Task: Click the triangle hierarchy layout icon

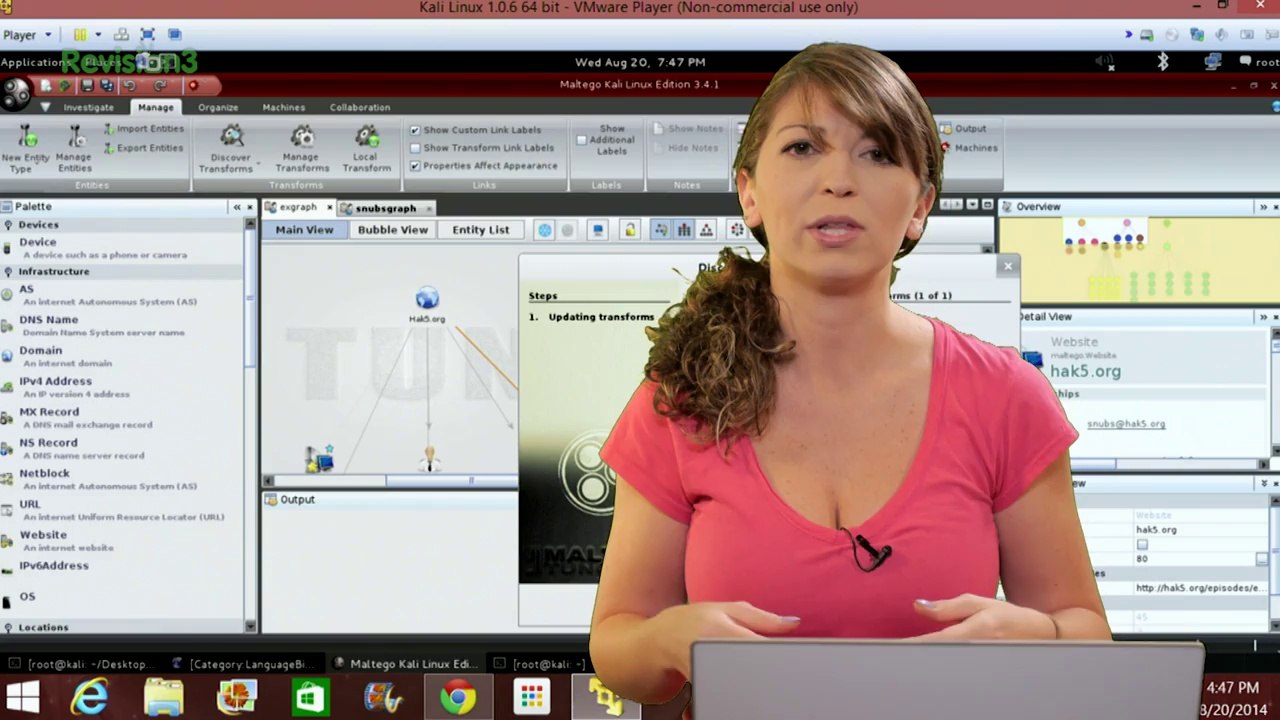Action: pos(706,230)
